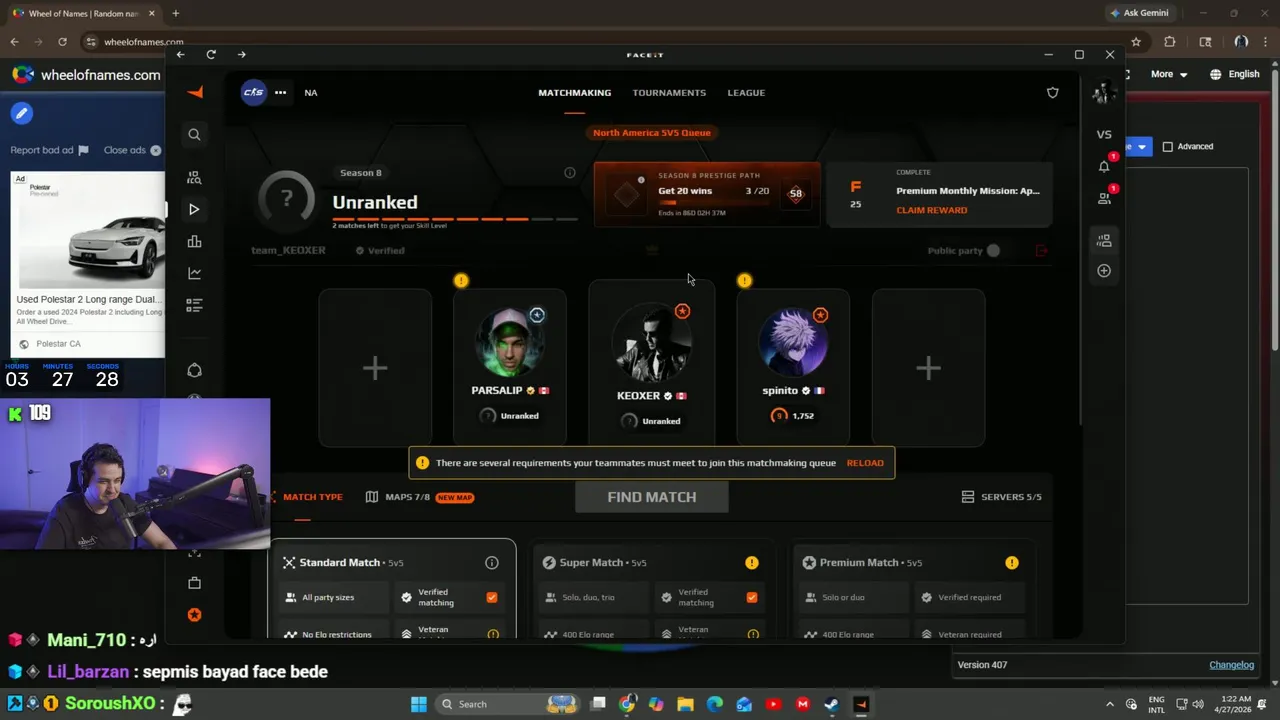
Task: Click the orange star premium sidebar icon
Action: pos(194,615)
